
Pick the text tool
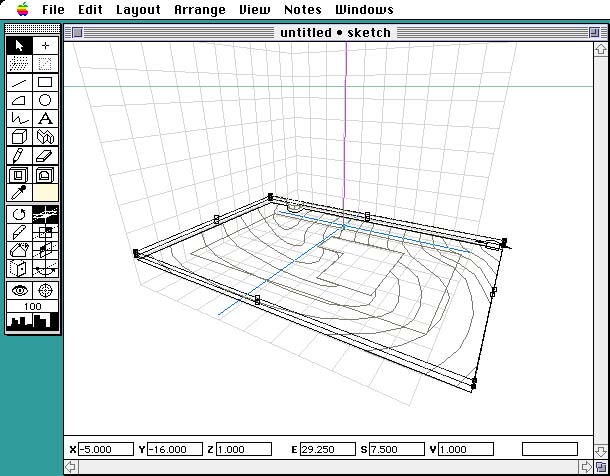(x=45, y=119)
